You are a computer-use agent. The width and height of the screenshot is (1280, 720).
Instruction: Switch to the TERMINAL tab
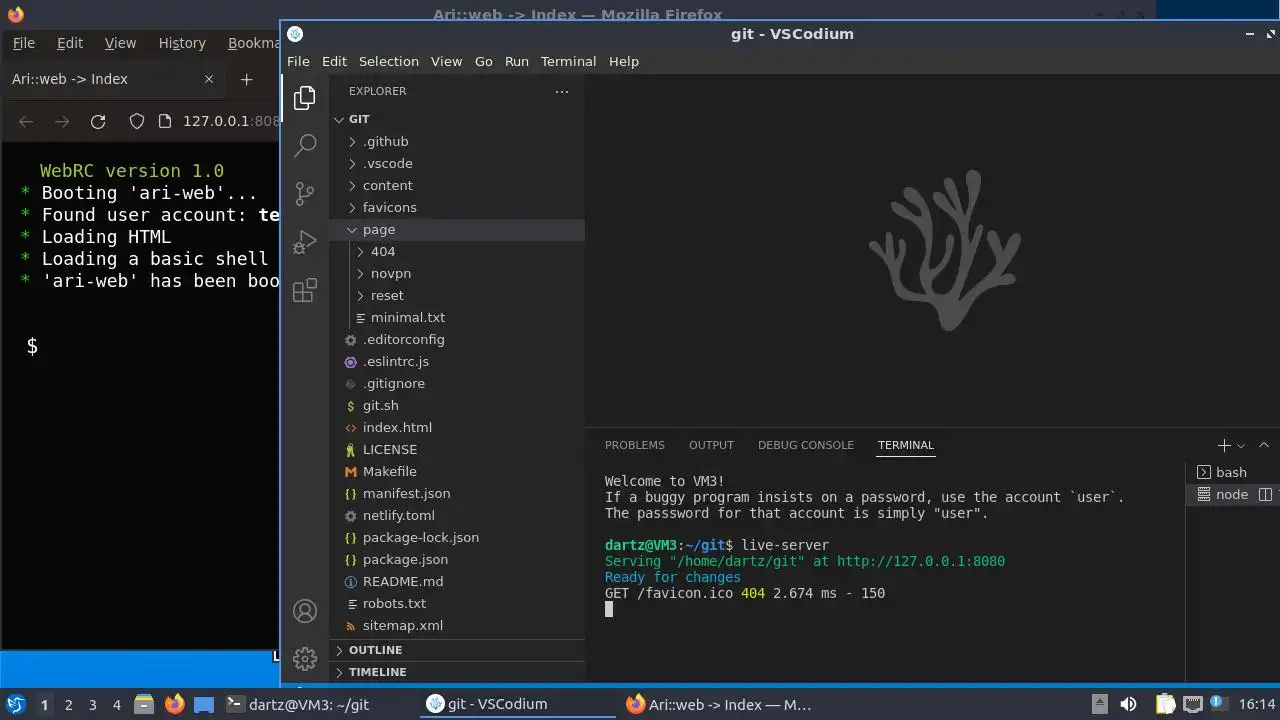tap(906, 445)
